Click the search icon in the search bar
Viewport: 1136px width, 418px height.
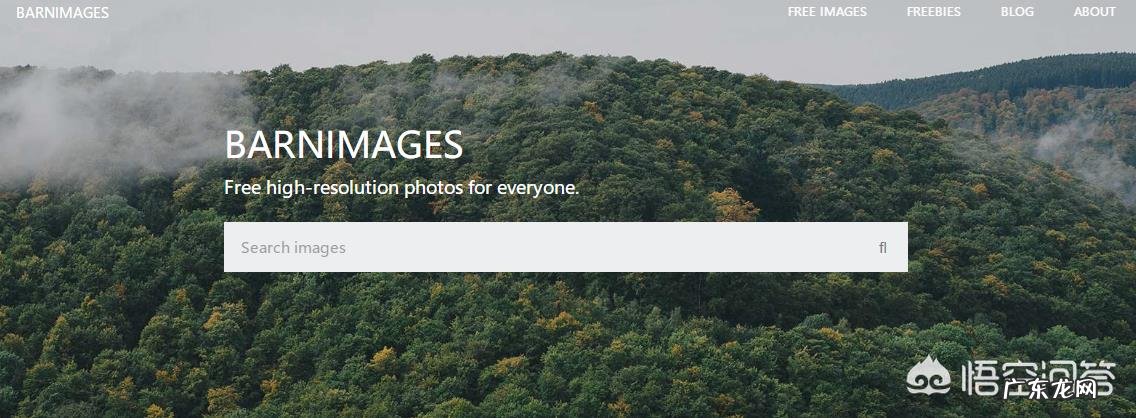tap(882, 248)
